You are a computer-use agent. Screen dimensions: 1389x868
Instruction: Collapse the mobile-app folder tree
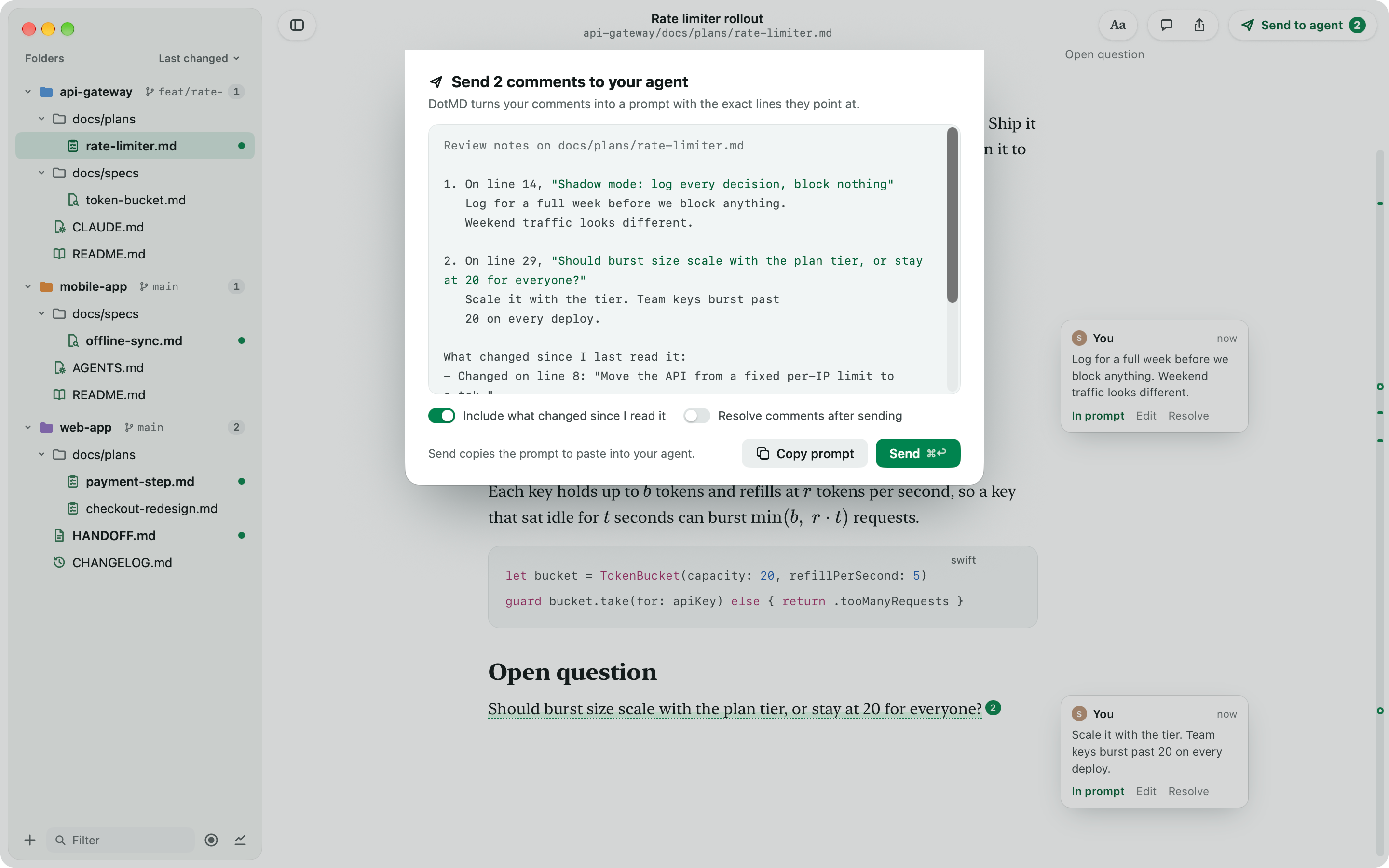click(27, 286)
